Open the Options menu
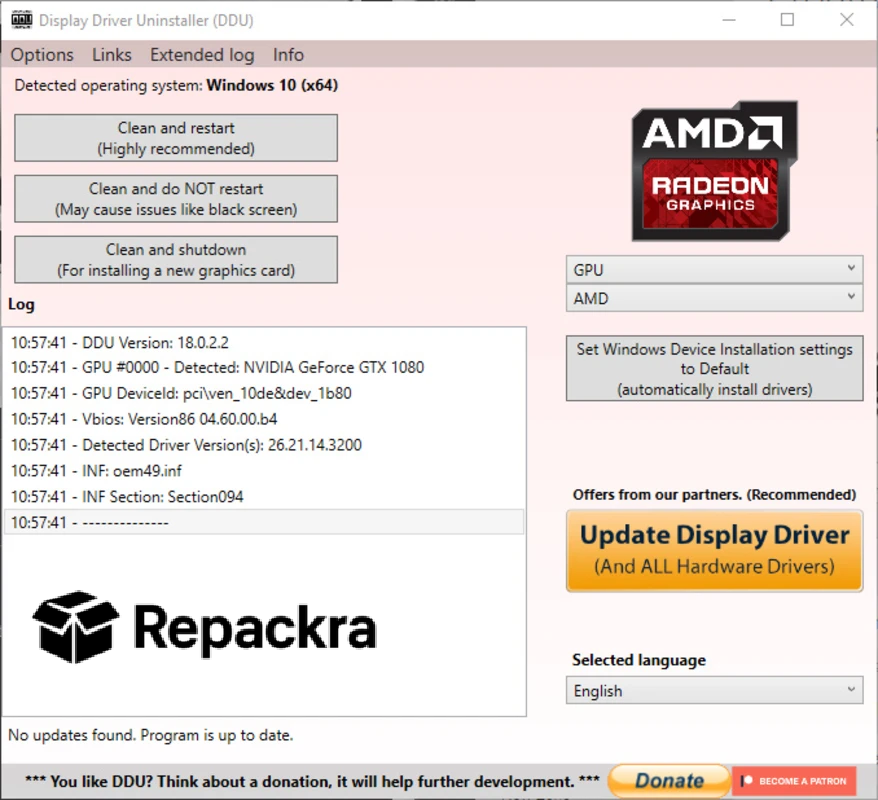 [42, 55]
